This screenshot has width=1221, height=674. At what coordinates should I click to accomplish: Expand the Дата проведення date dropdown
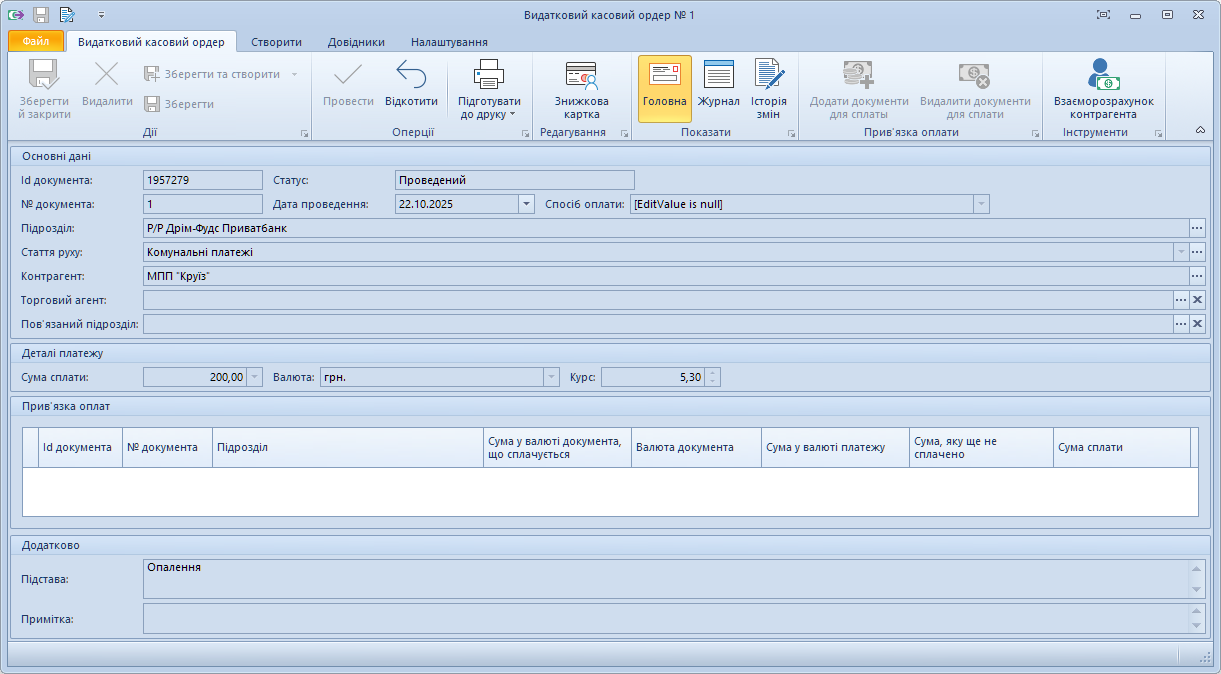coord(527,204)
